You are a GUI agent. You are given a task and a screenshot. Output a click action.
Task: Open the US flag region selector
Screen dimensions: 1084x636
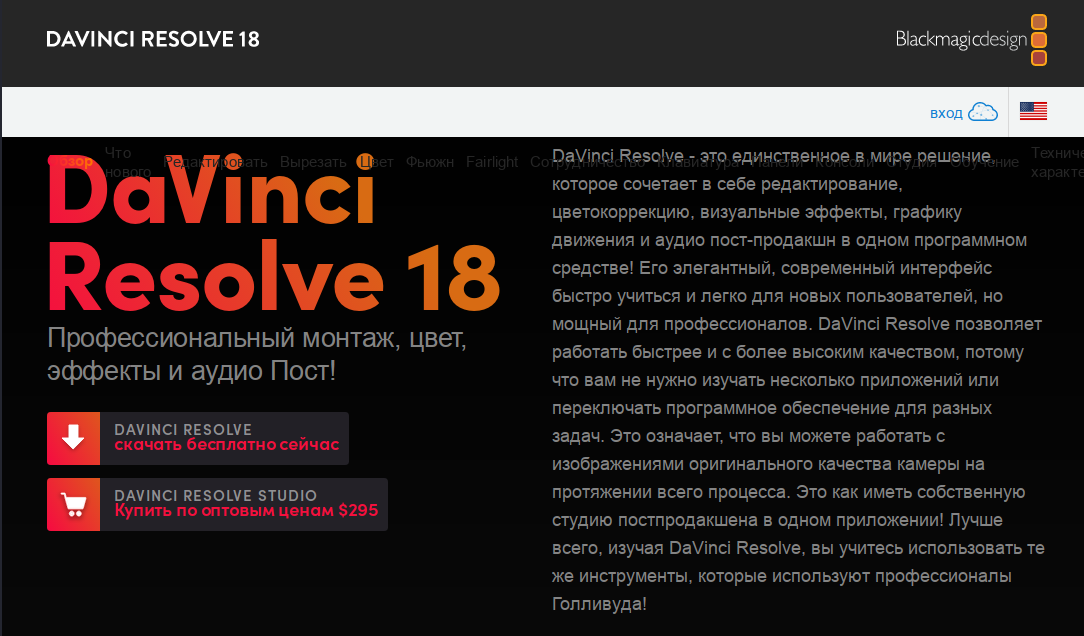(x=1033, y=111)
